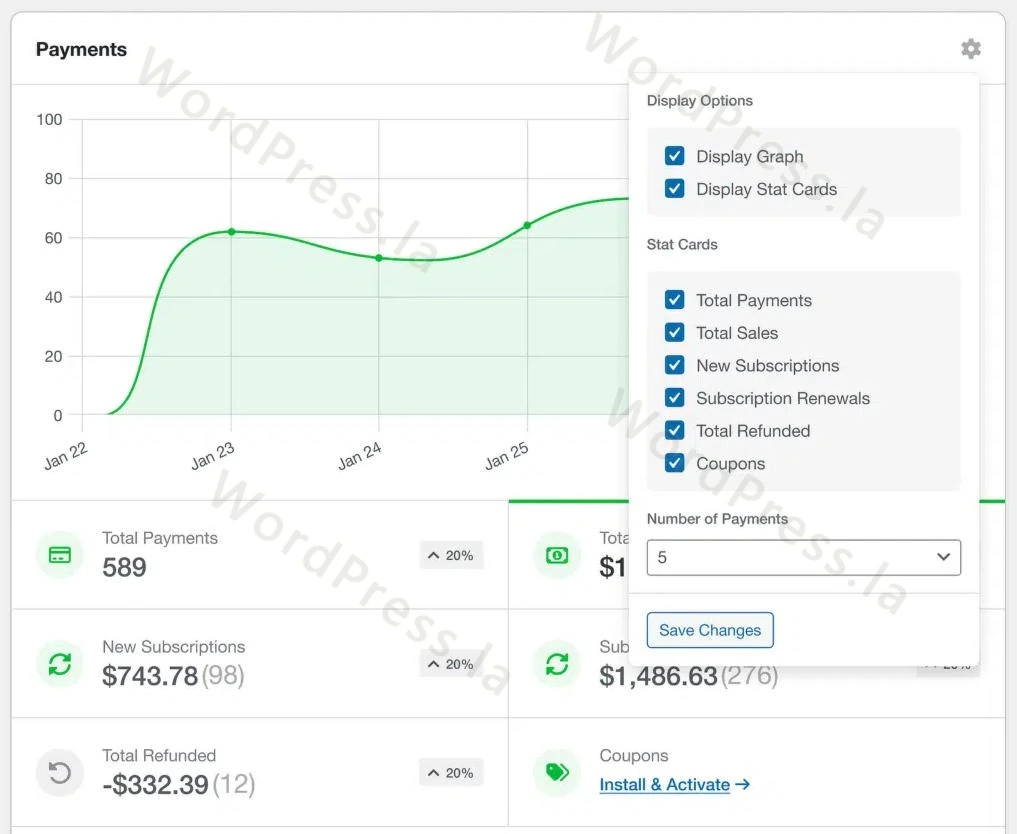The image size is (1017, 834).
Task: Click the Total Sales money icon
Action: [557, 555]
